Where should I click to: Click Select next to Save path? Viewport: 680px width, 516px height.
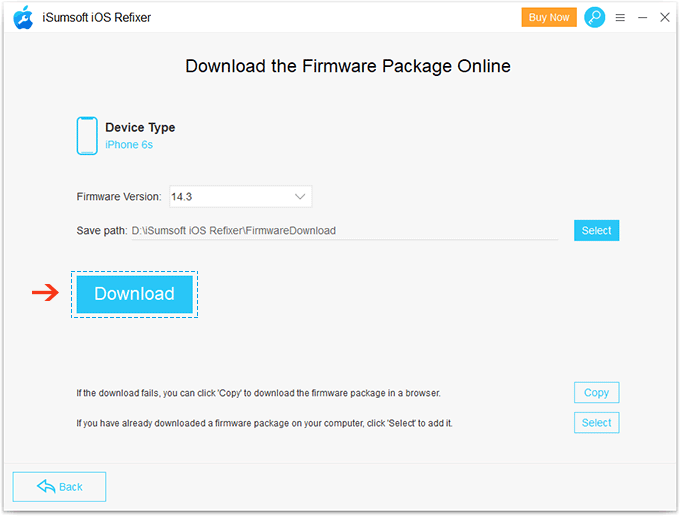click(596, 230)
